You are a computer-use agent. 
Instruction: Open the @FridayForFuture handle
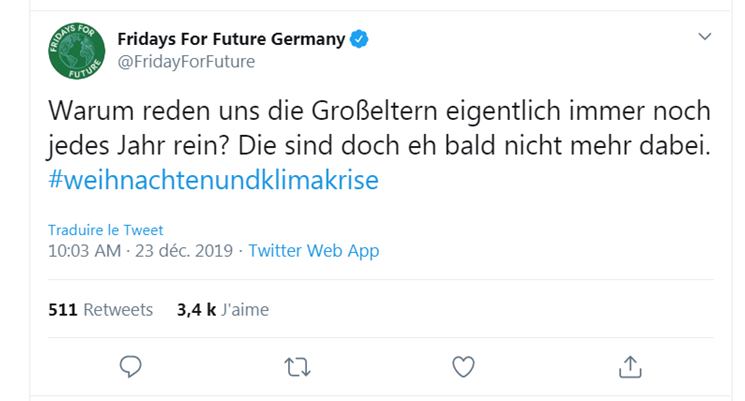pos(186,62)
